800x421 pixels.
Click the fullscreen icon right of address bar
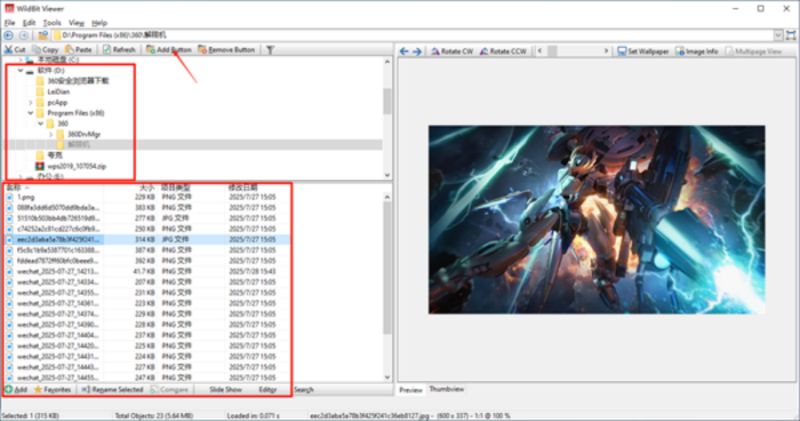pos(791,35)
